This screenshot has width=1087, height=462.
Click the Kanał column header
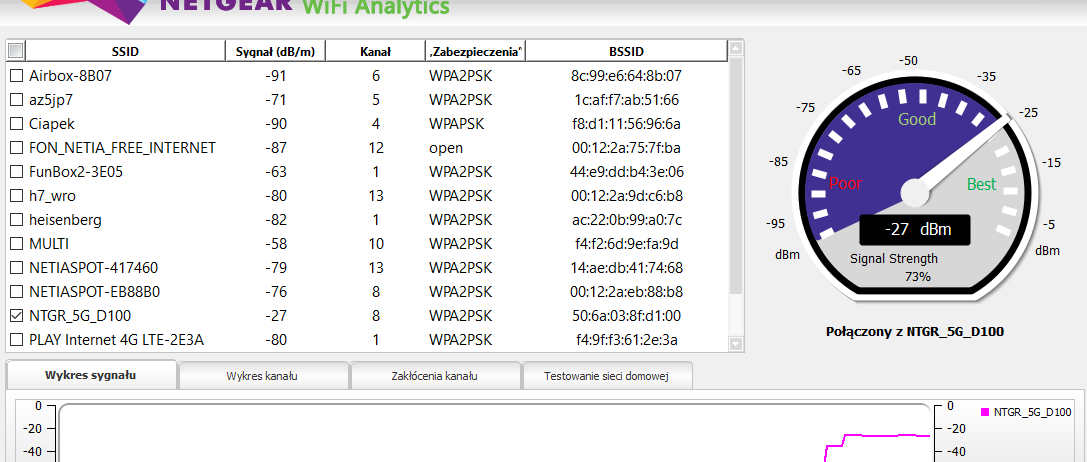pos(376,51)
